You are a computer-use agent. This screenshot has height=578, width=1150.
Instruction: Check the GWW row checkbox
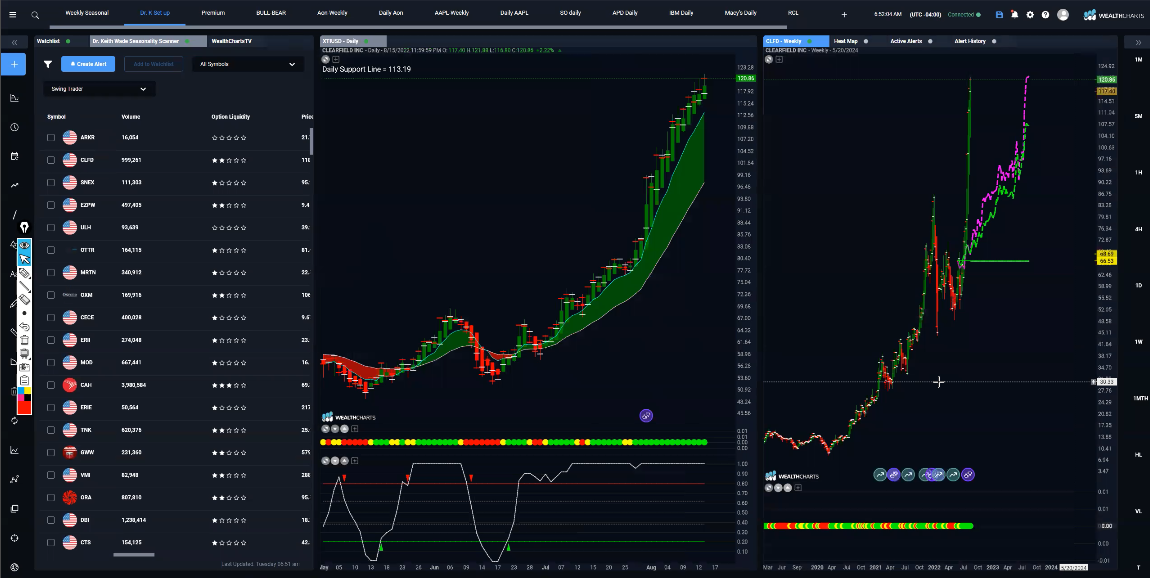coord(51,453)
